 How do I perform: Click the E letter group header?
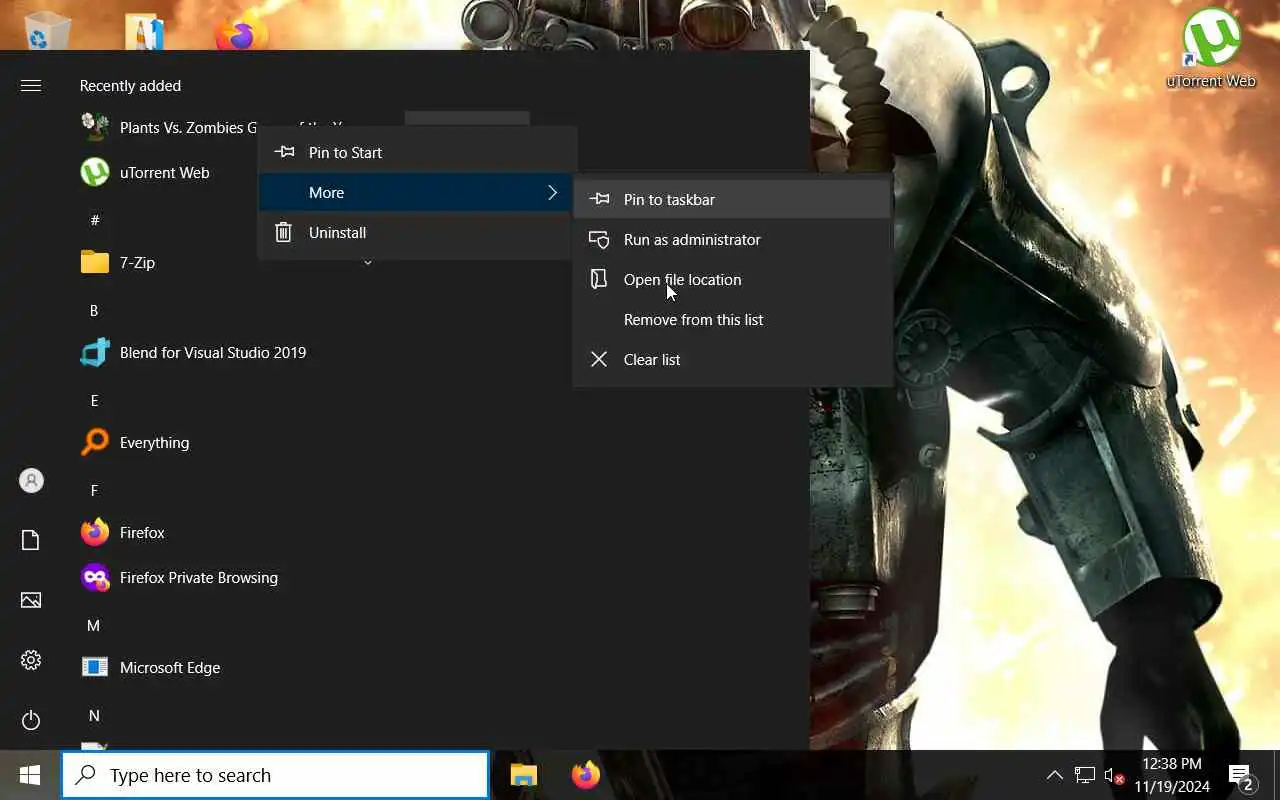[x=94, y=400]
